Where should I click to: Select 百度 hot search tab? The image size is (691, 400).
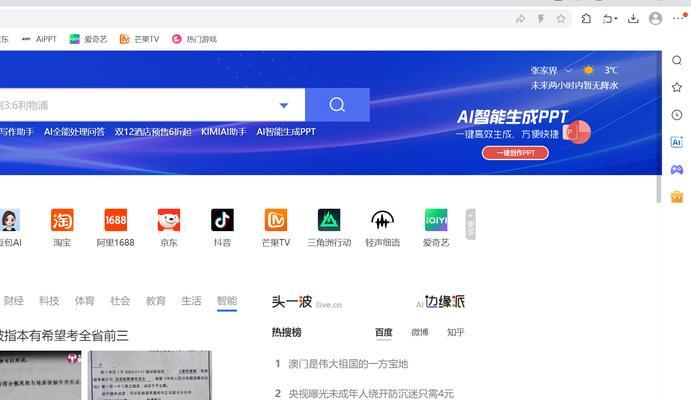(383, 332)
